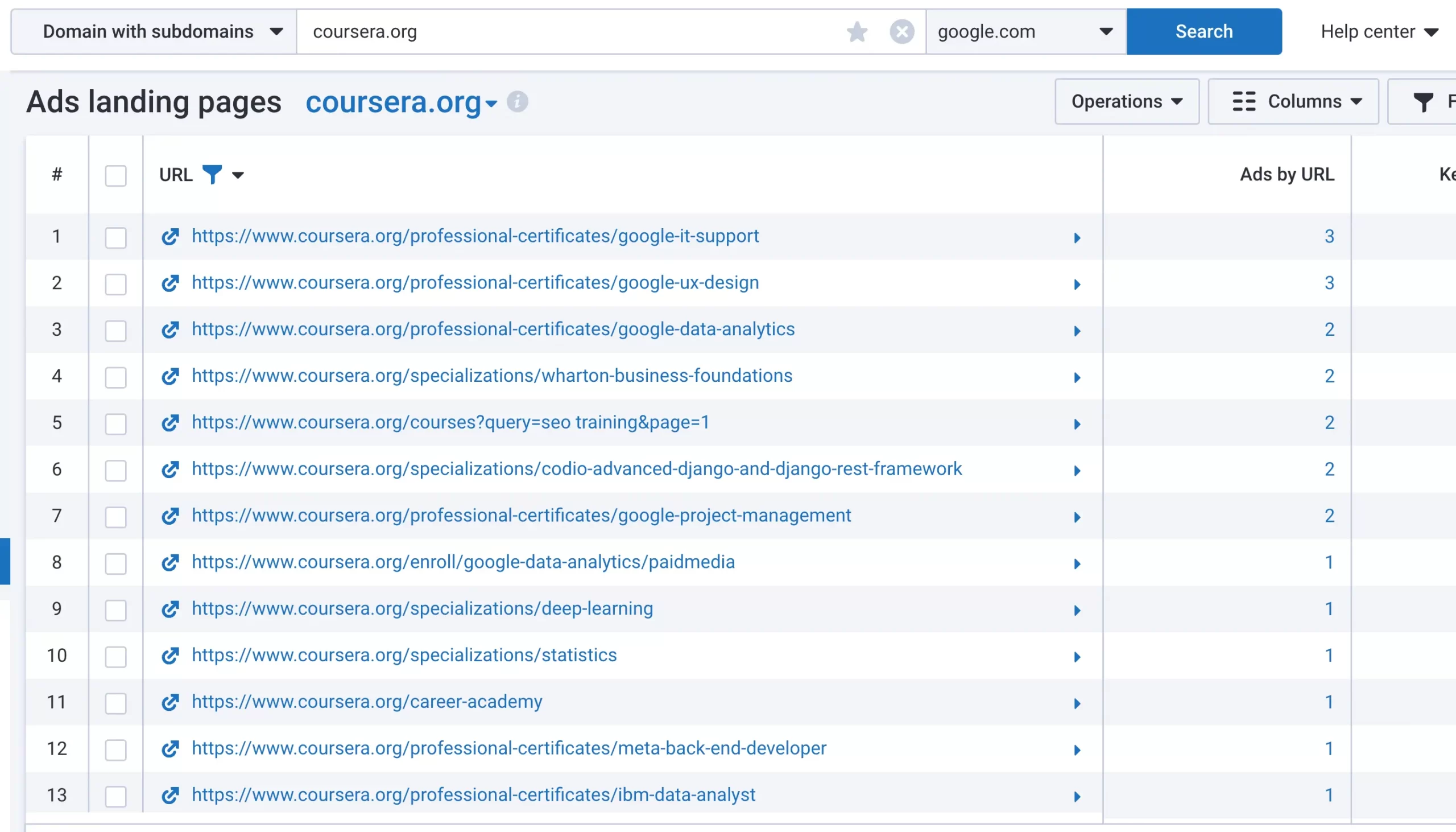Select the checkbox in row 10
The image size is (1456, 832).
(x=115, y=657)
